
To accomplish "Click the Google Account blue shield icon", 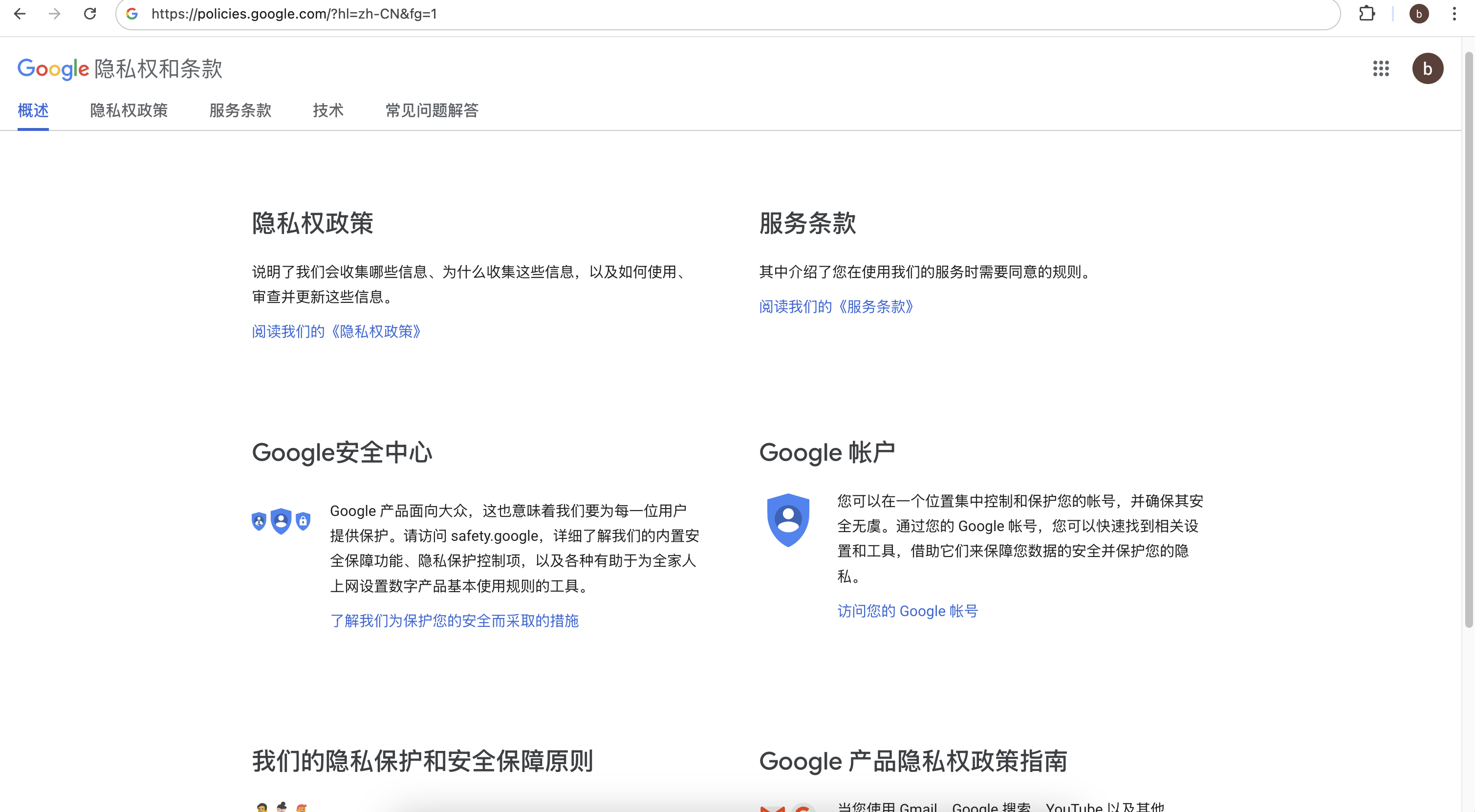I will tap(788, 519).
